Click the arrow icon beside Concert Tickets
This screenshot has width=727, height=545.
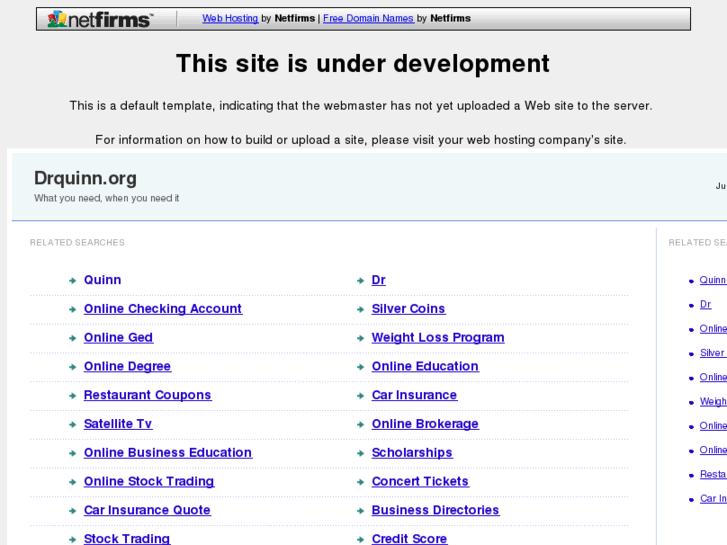pos(360,482)
